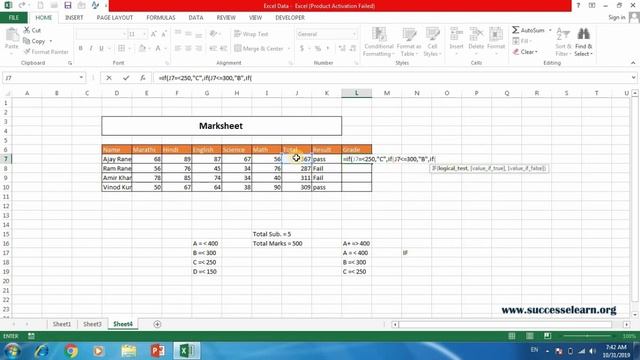Click the Copy icon in the ribbon
Image resolution: width=640 pixels, height=360 pixels.
(x=27, y=41)
